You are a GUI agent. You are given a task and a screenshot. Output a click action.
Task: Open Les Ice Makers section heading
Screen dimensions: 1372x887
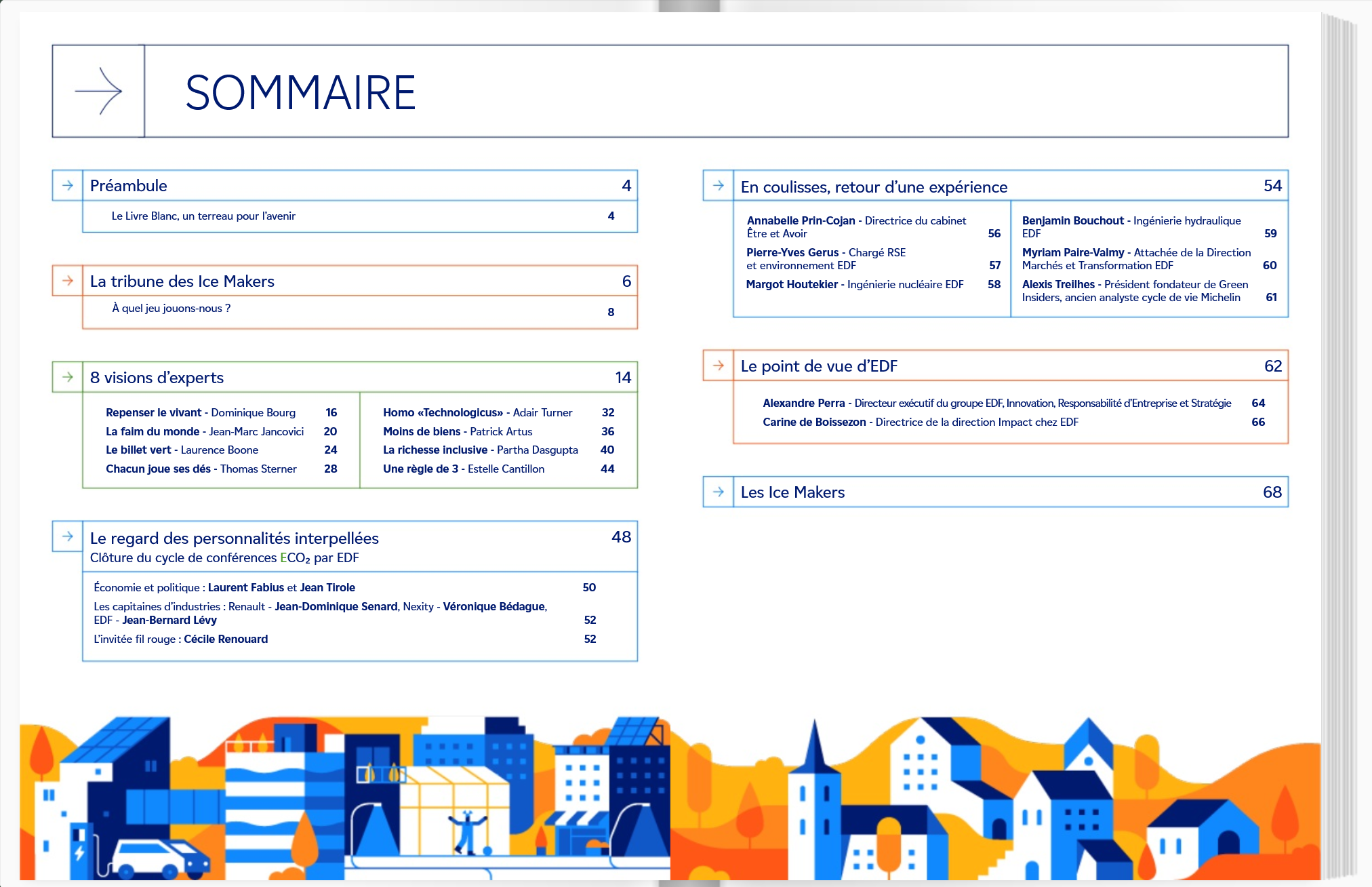point(792,492)
